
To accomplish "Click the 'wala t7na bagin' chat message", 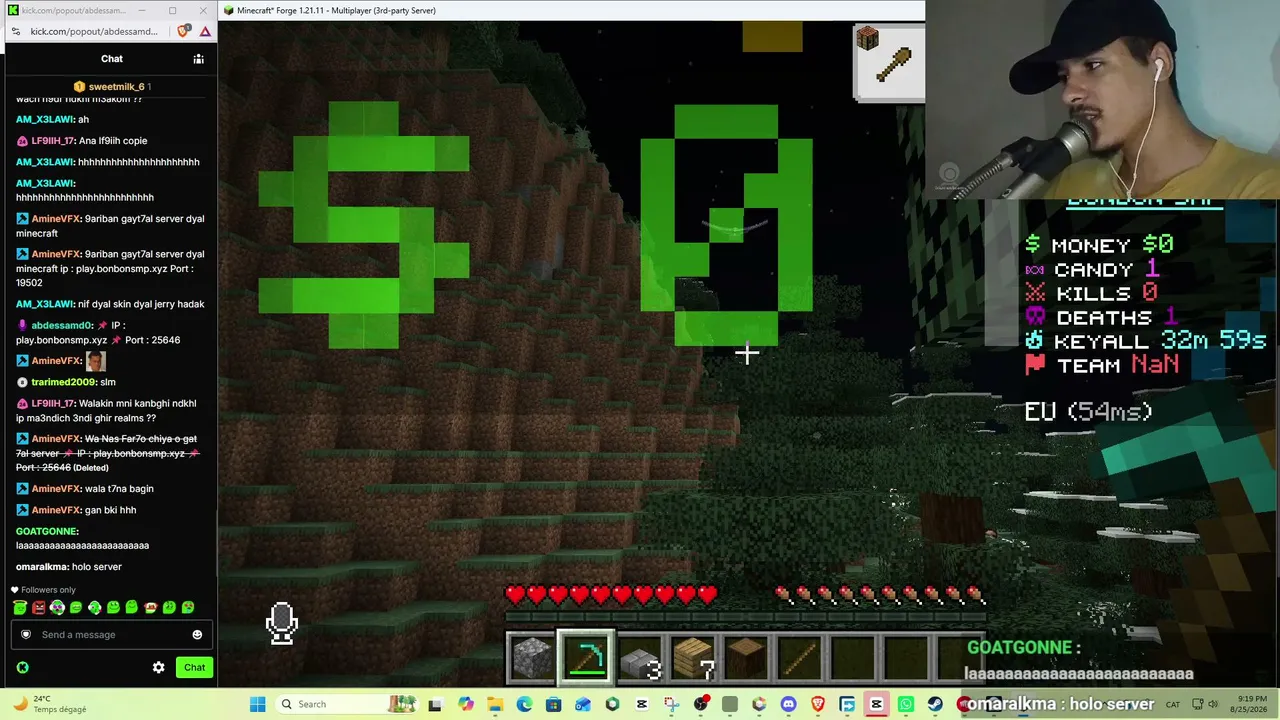I will pyautogui.click(x=121, y=489).
